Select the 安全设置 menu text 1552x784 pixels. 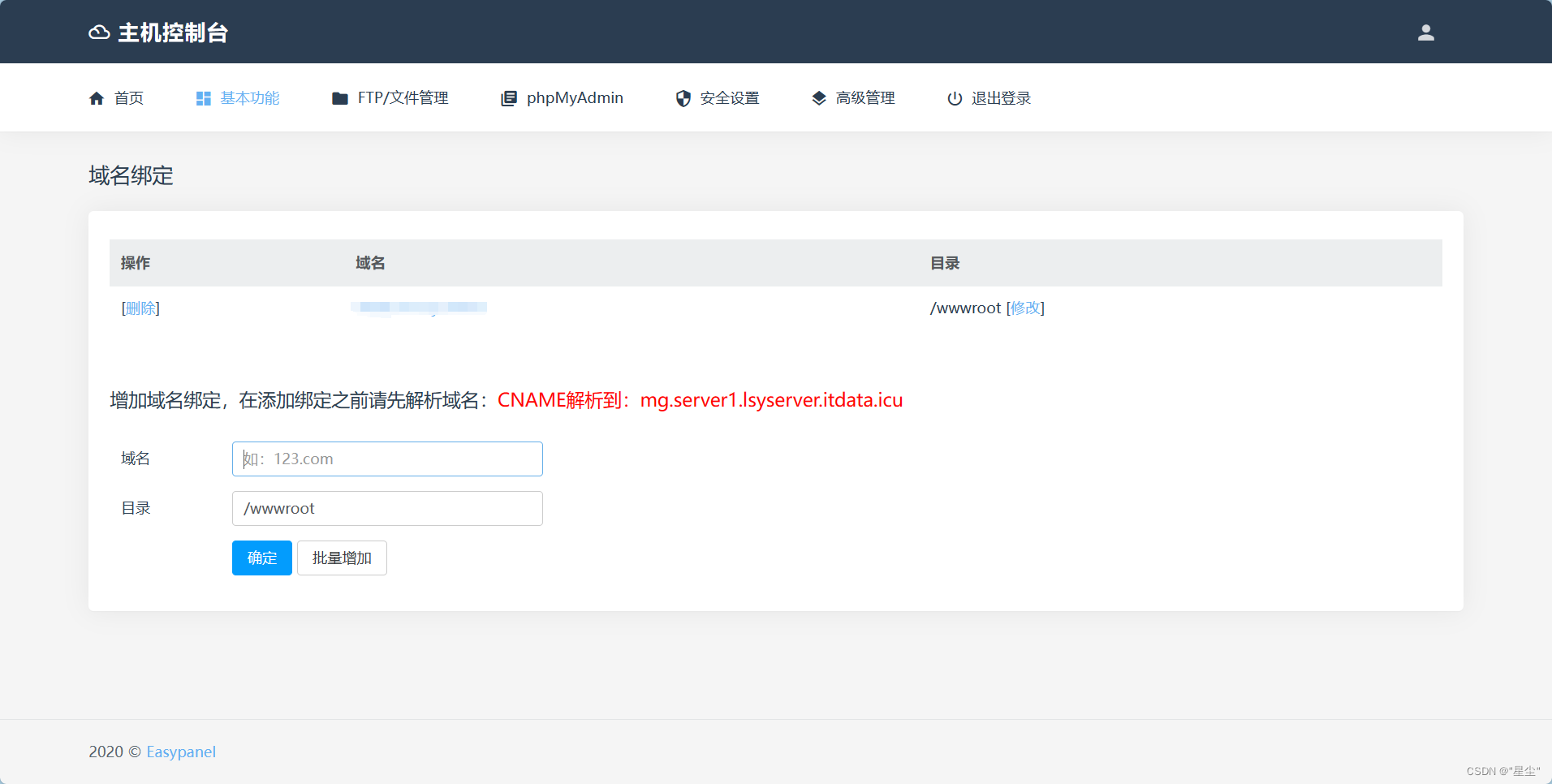[730, 98]
